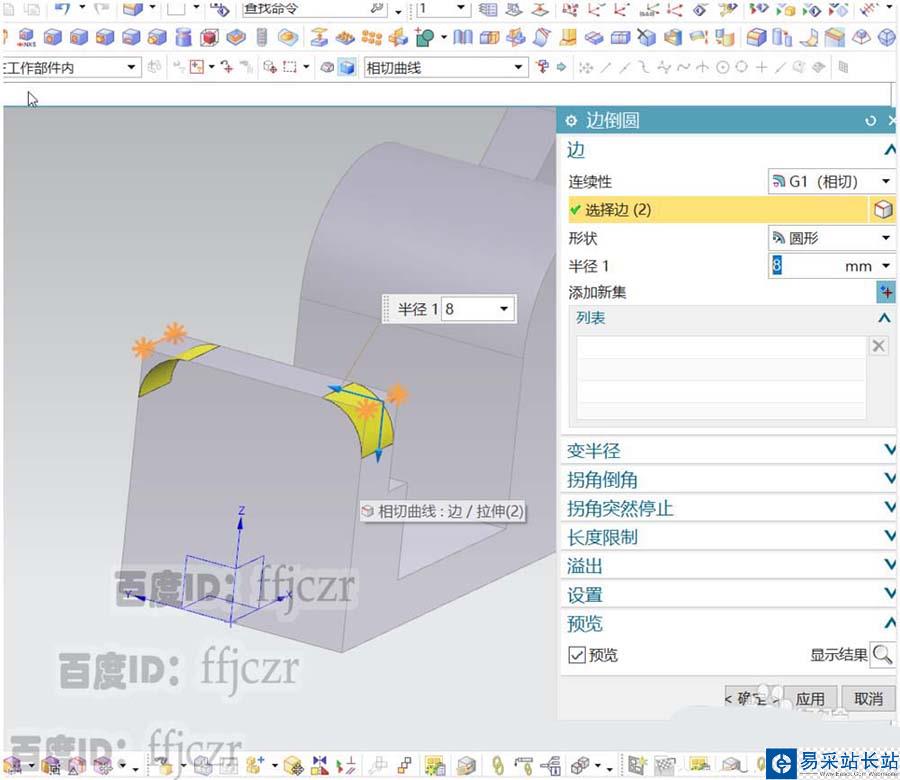Collapse the 边 section chevron

[x=890, y=150]
